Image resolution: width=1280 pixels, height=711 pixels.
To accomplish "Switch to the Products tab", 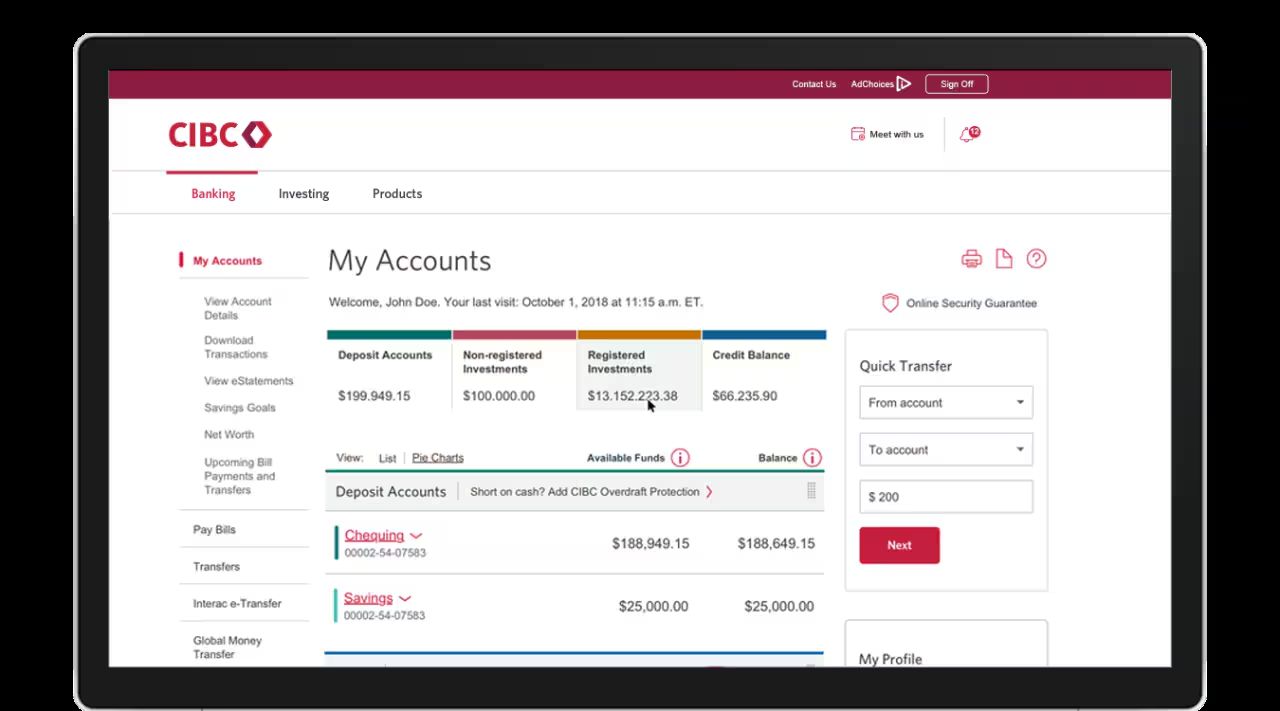I will click(397, 194).
